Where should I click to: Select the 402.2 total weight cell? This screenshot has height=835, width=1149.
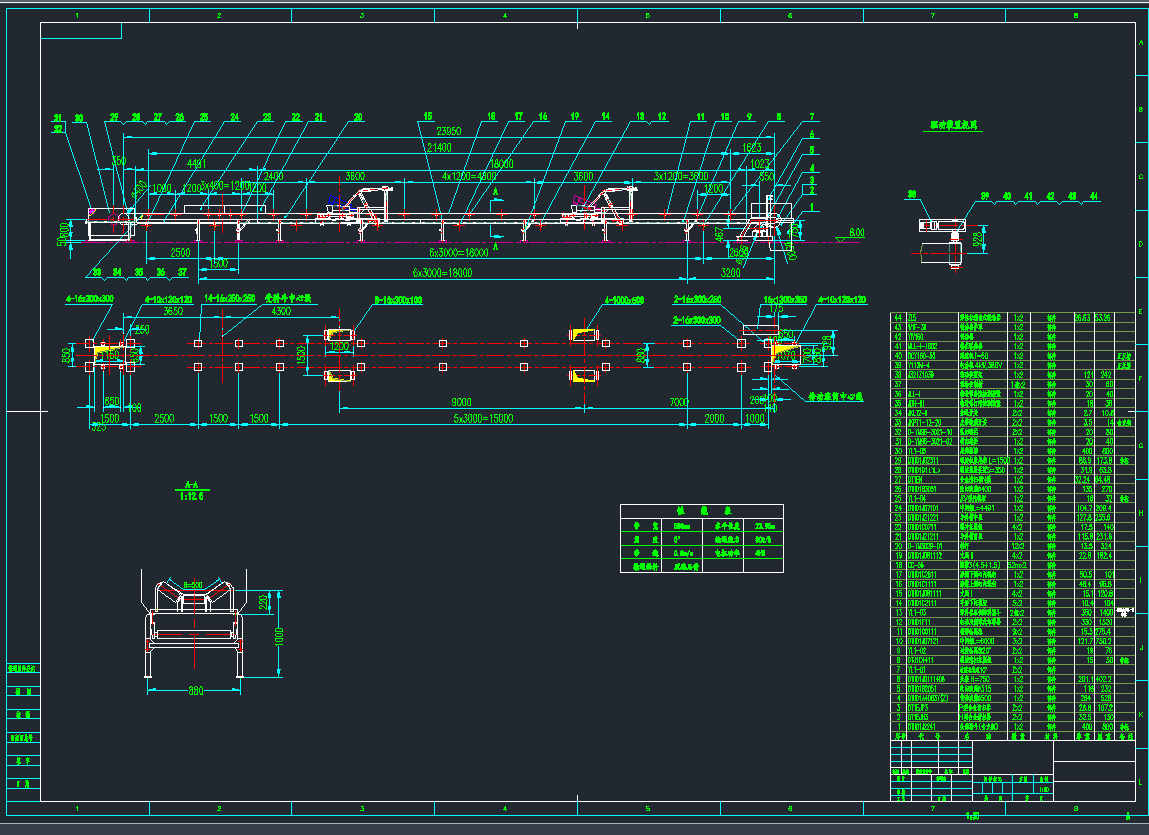[x=1104, y=680]
